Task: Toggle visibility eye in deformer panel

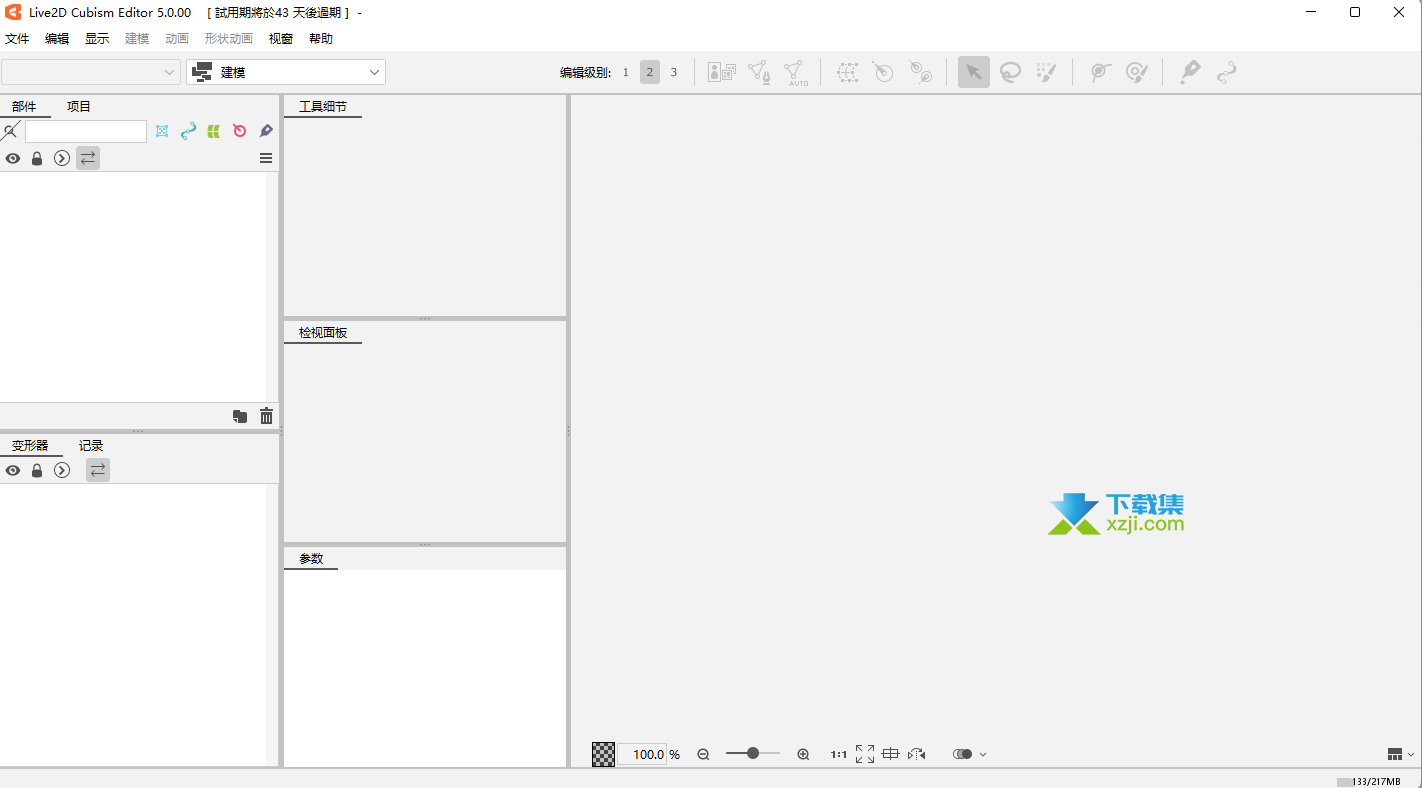Action: click(13, 470)
